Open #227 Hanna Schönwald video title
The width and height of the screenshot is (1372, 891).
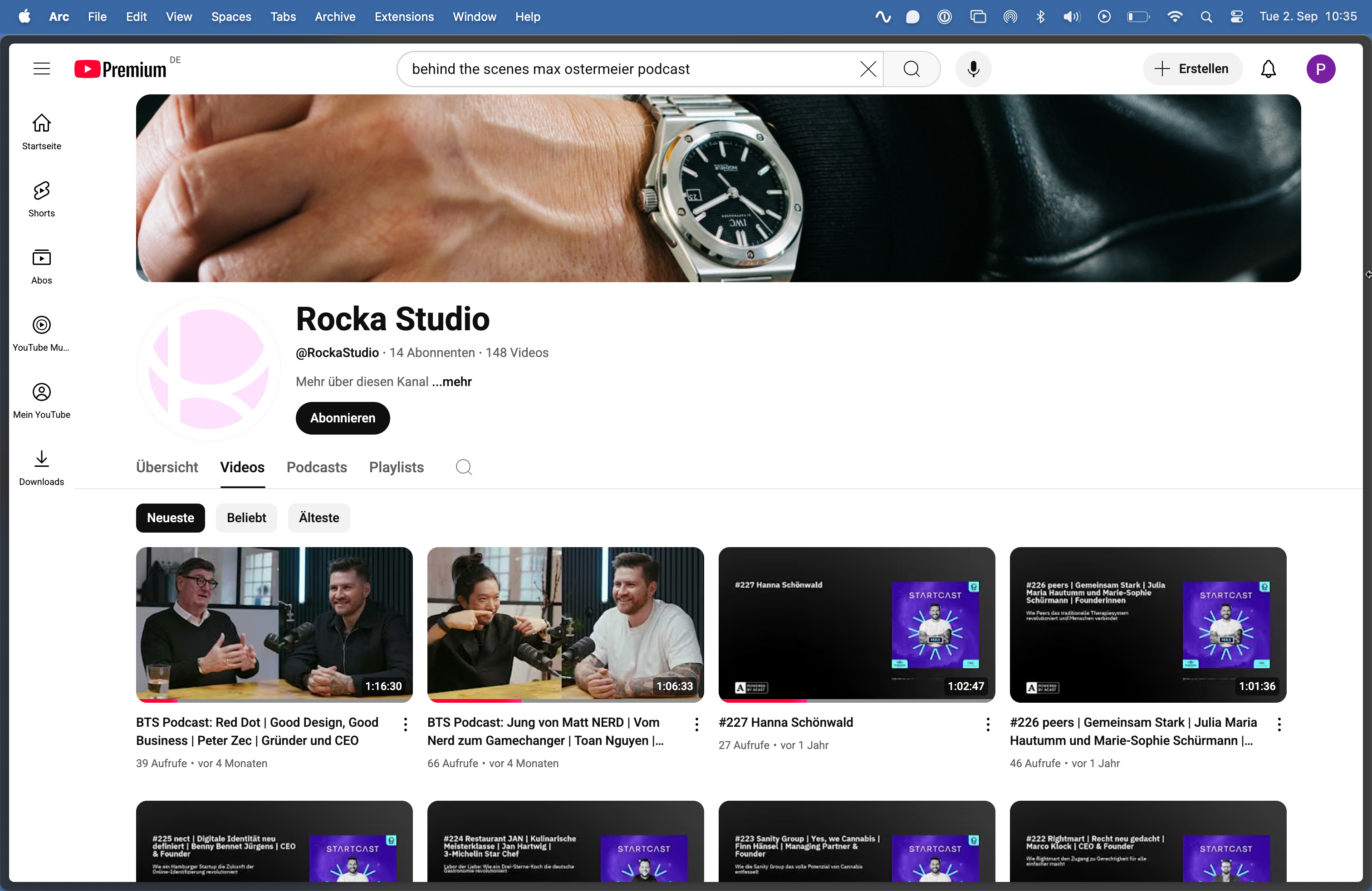click(785, 722)
